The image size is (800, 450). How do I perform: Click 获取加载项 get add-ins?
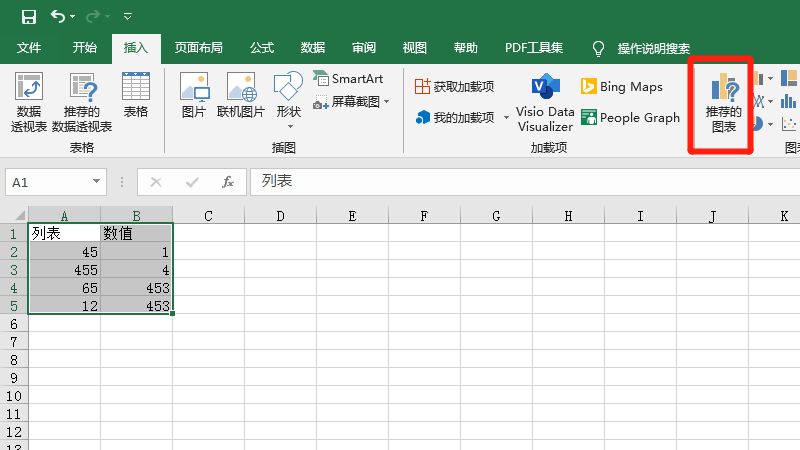pyautogui.click(x=454, y=87)
